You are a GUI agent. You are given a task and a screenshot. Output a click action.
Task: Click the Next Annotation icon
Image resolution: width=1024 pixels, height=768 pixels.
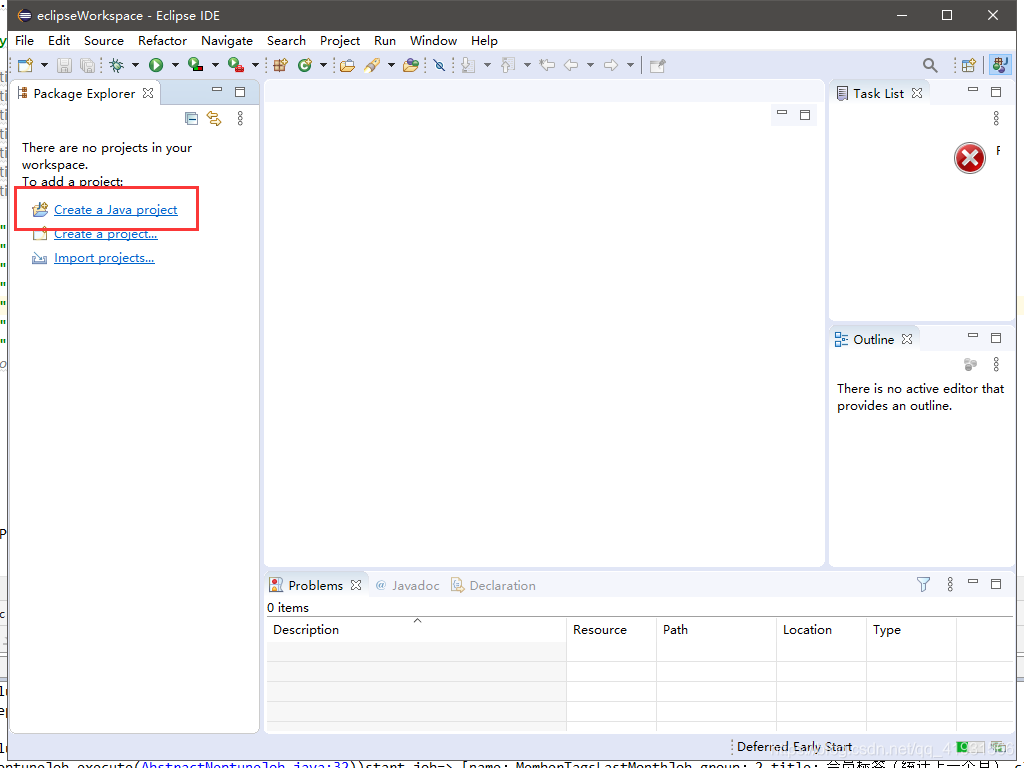(x=468, y=65)
